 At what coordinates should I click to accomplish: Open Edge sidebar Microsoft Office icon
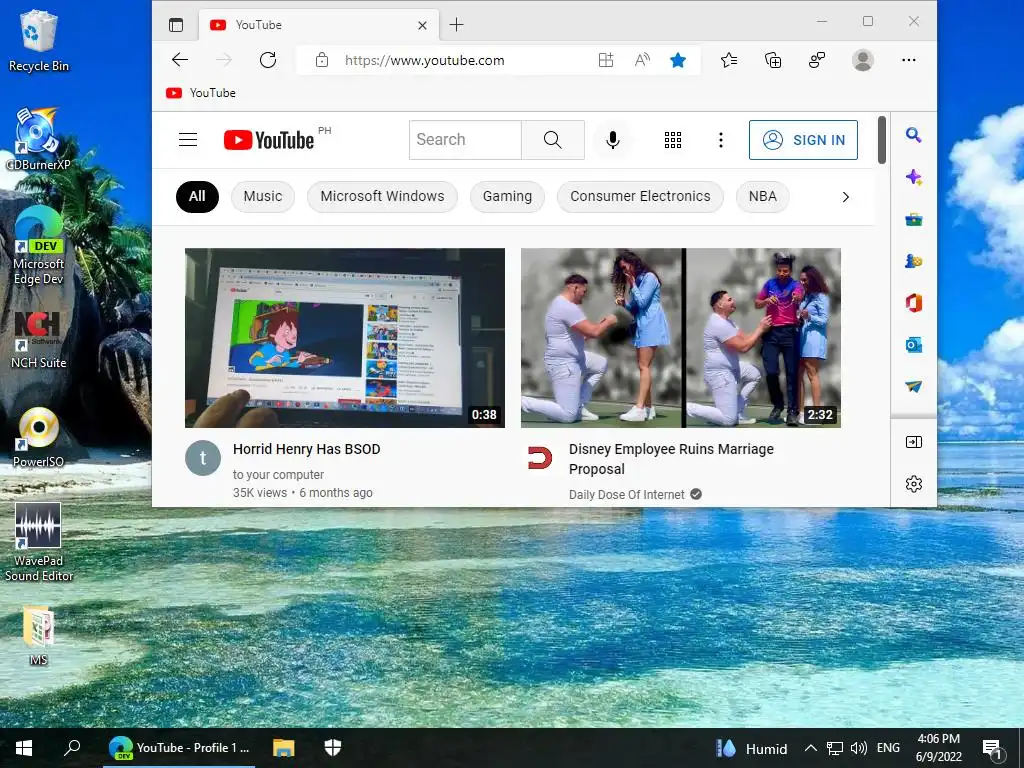(x=914, y=303)
